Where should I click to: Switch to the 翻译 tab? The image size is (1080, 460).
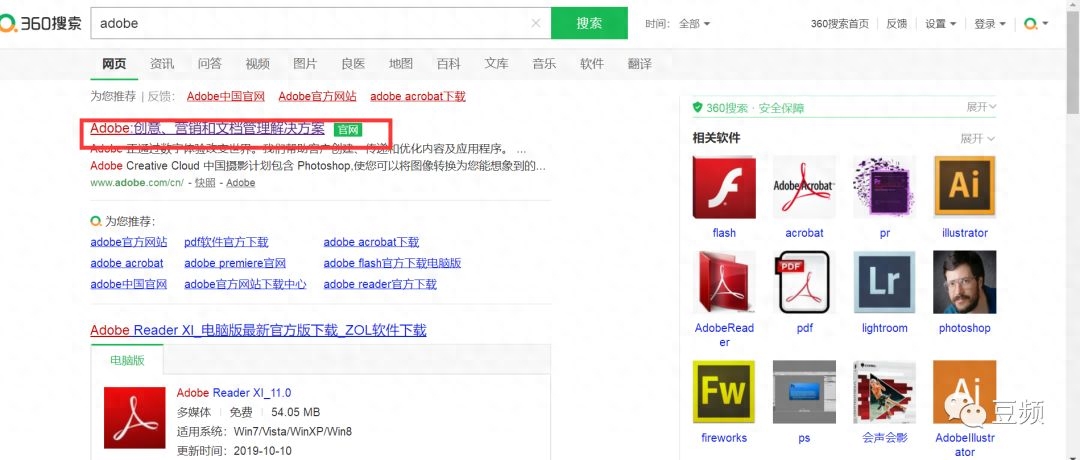[x=639, y=64]
